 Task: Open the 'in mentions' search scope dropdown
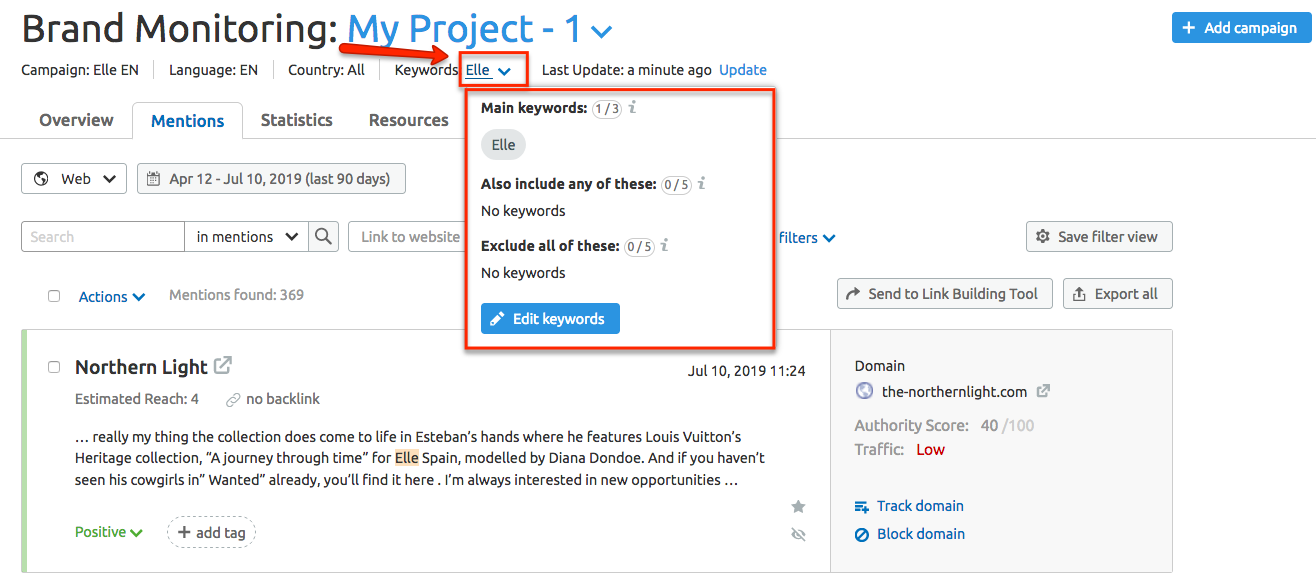(x=246, y=237)
